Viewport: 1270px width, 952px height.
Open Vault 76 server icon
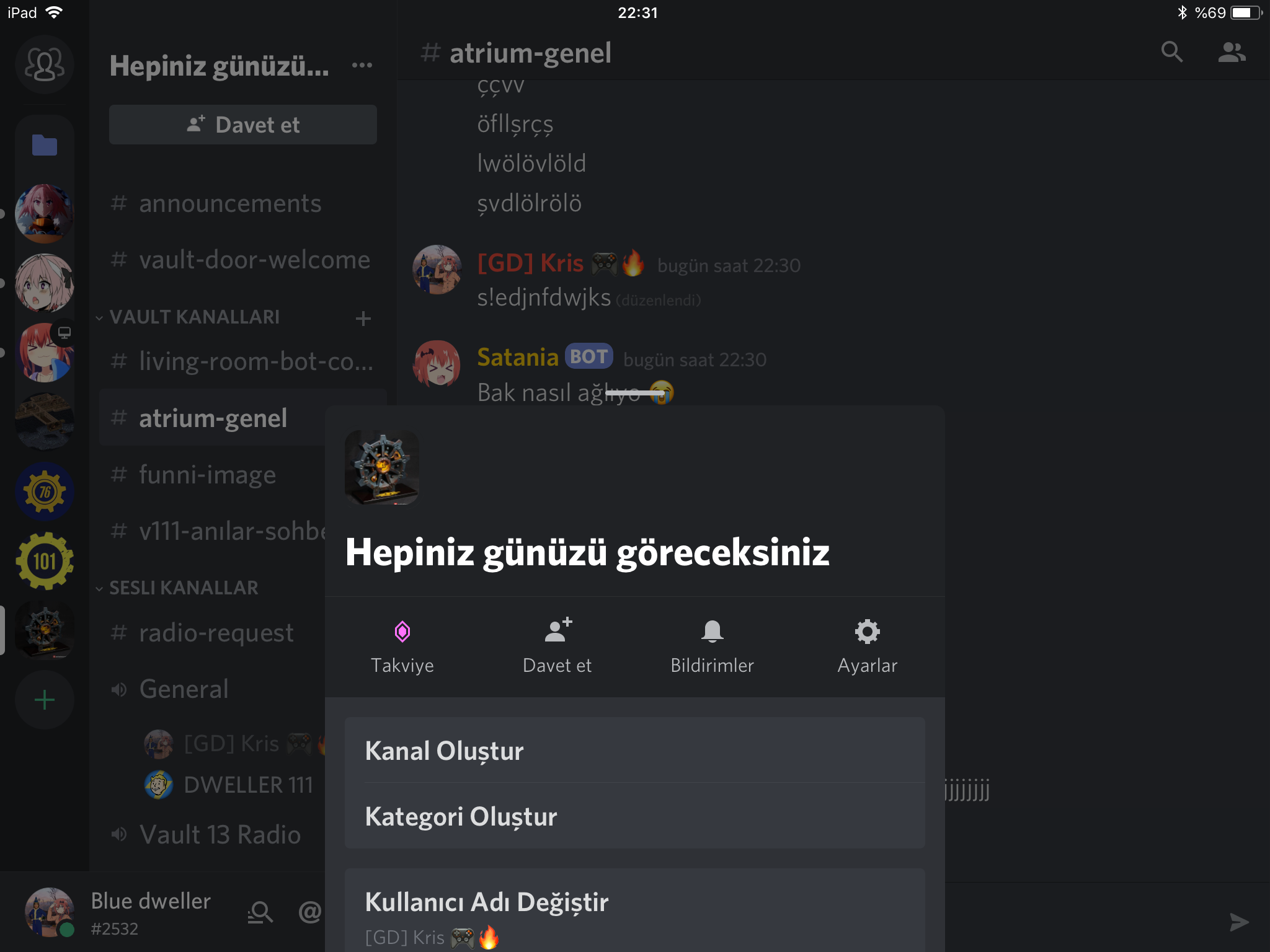coord(44,491)
